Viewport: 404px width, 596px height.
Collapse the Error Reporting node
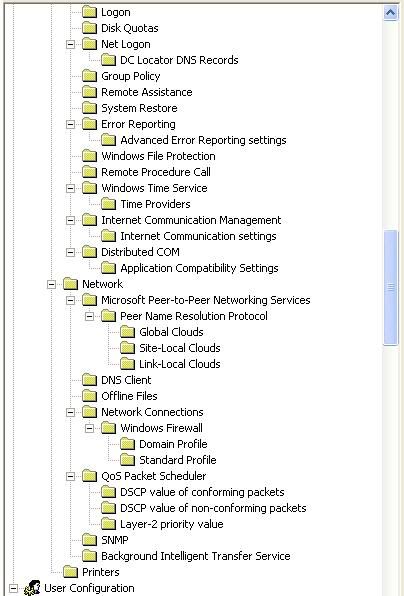pos(70,124)
